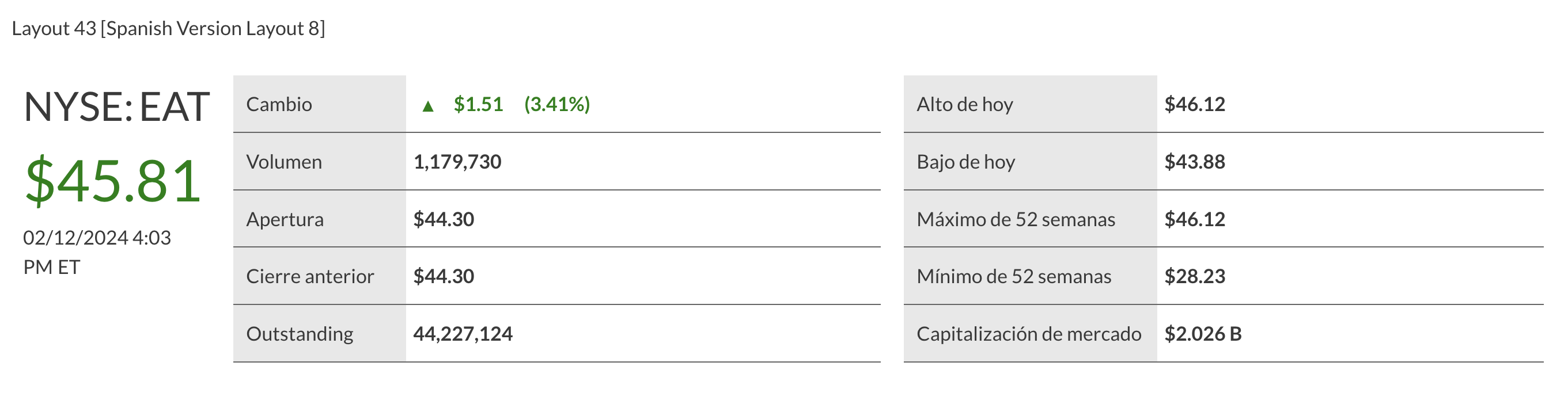Click the $1.51 change amount
The height and width of the screenshot is (404, 1568).
[479, 105]
